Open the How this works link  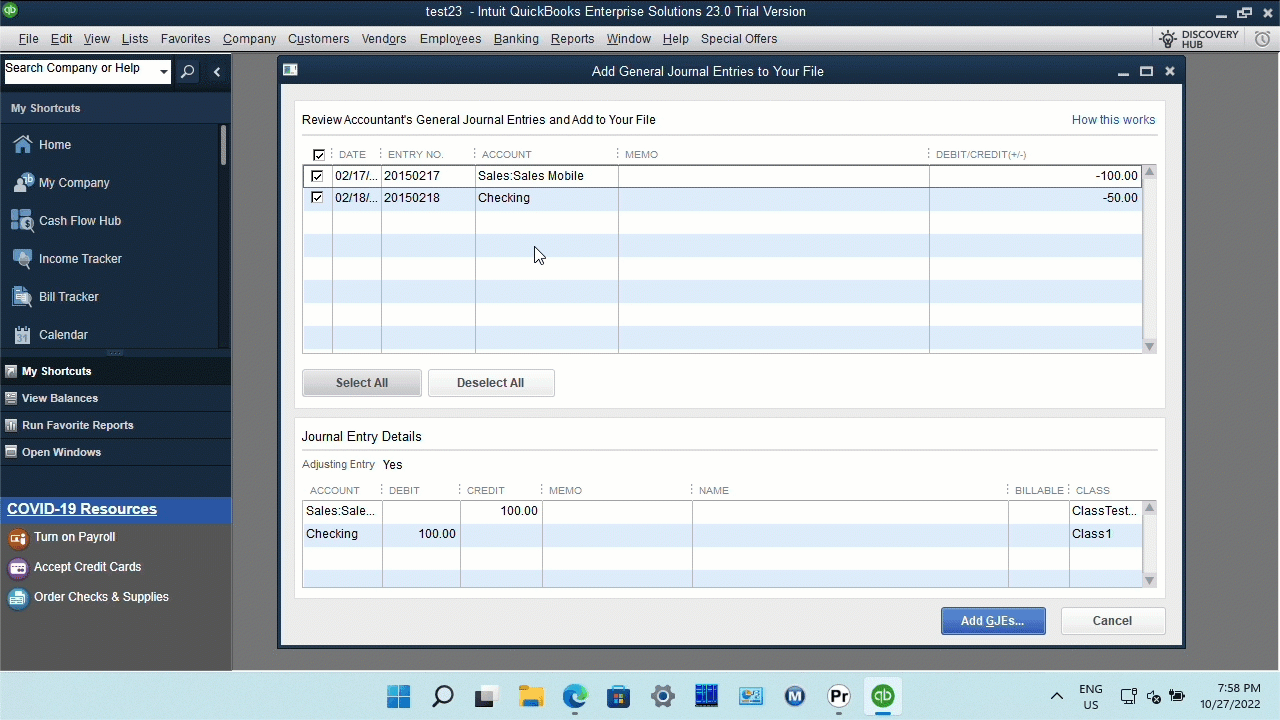tap(1113, 120)
